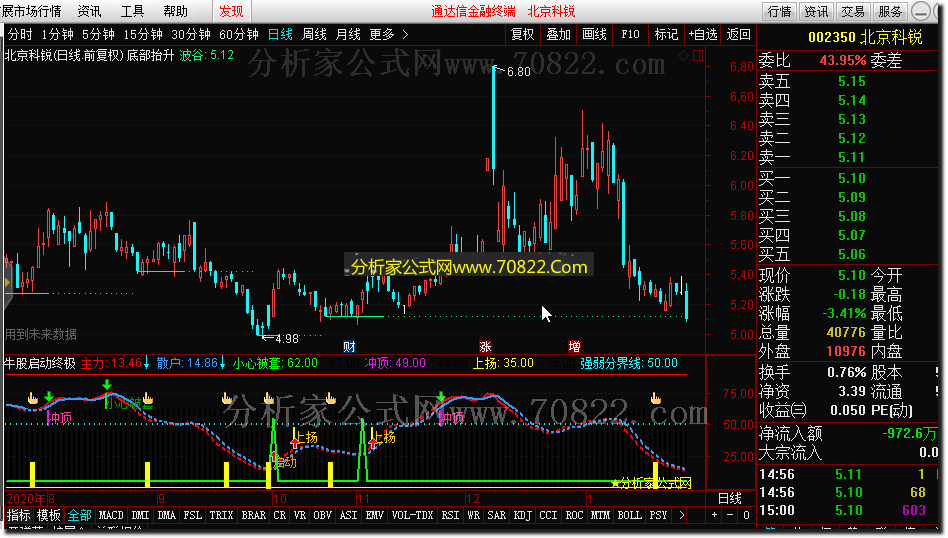Image resolution: width=948 pixels, height=538 pixels.
Task: Click the red diamond icon above chart
Action: [x=683, y=56]
